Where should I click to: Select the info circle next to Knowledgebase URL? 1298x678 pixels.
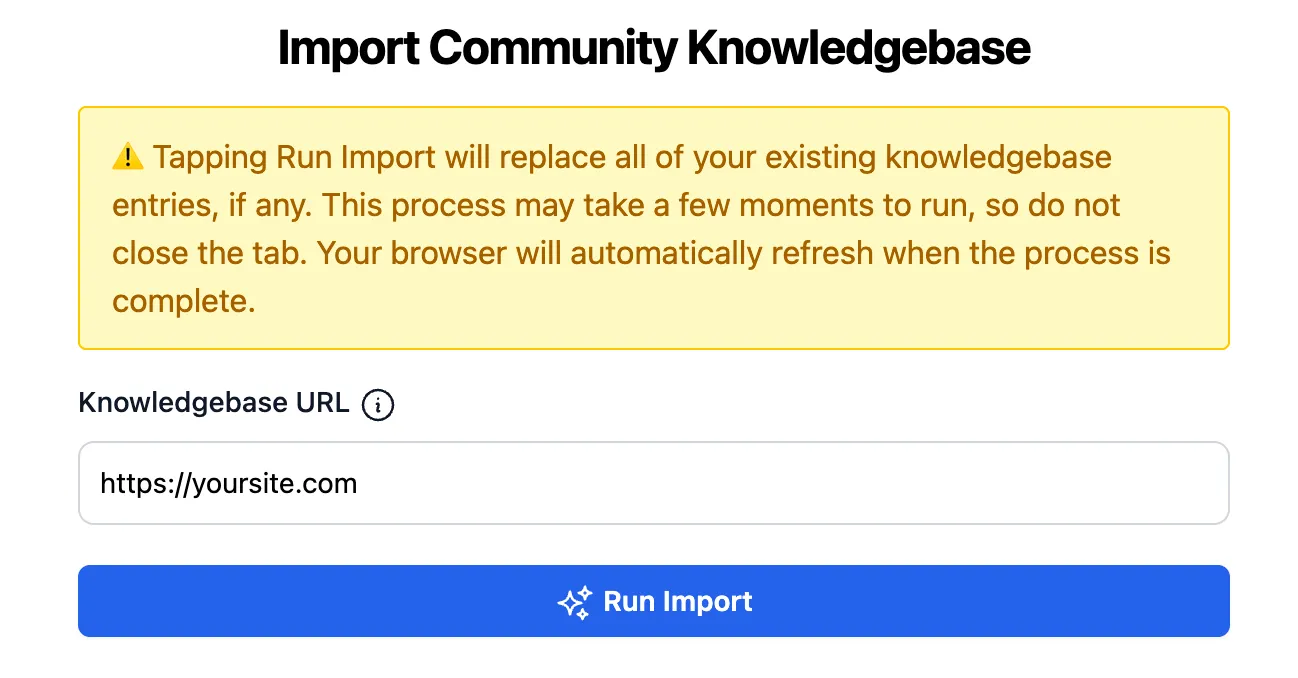(377, 404)
